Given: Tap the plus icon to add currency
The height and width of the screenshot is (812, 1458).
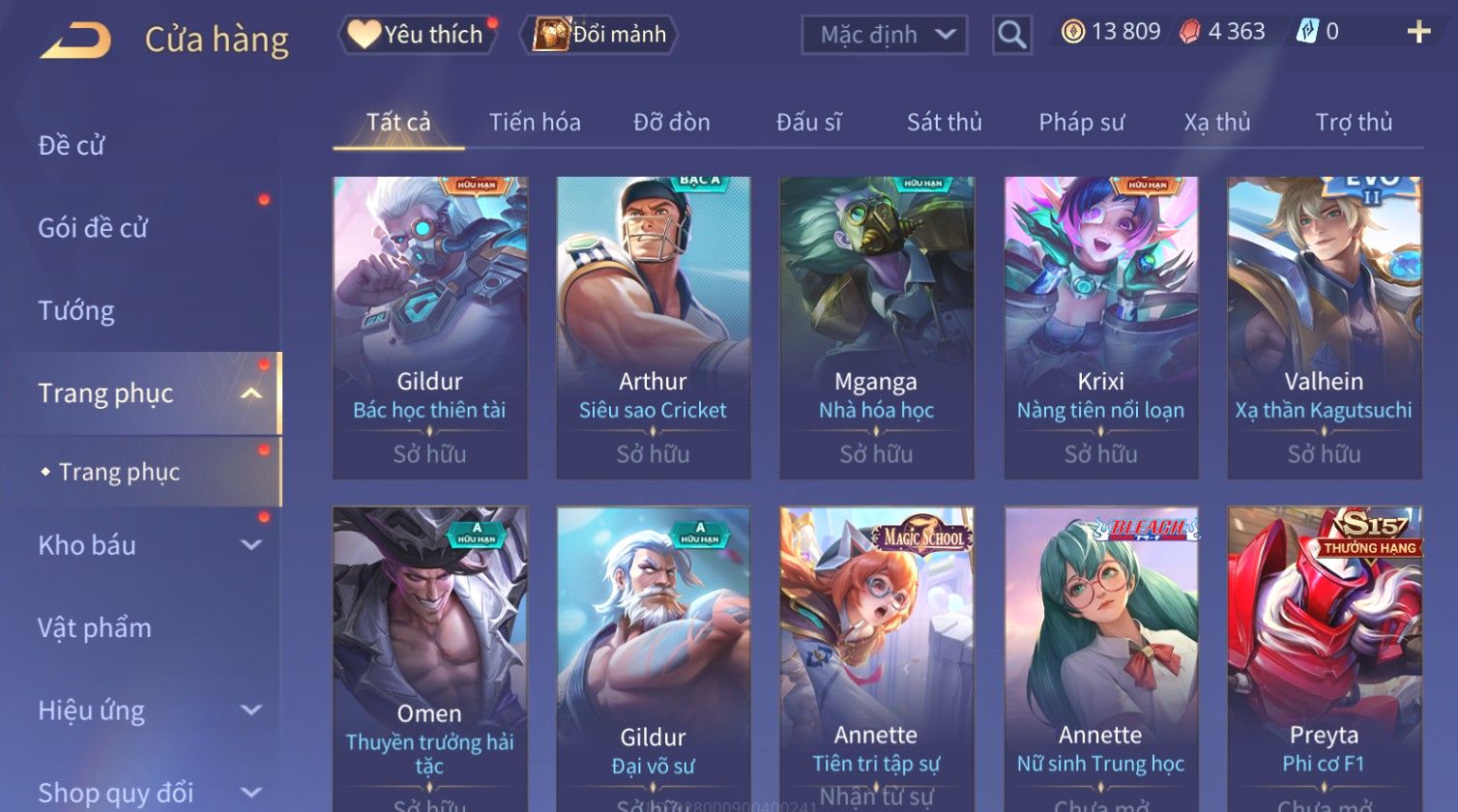Looking at the screenshot, I should pos(1418,32).
